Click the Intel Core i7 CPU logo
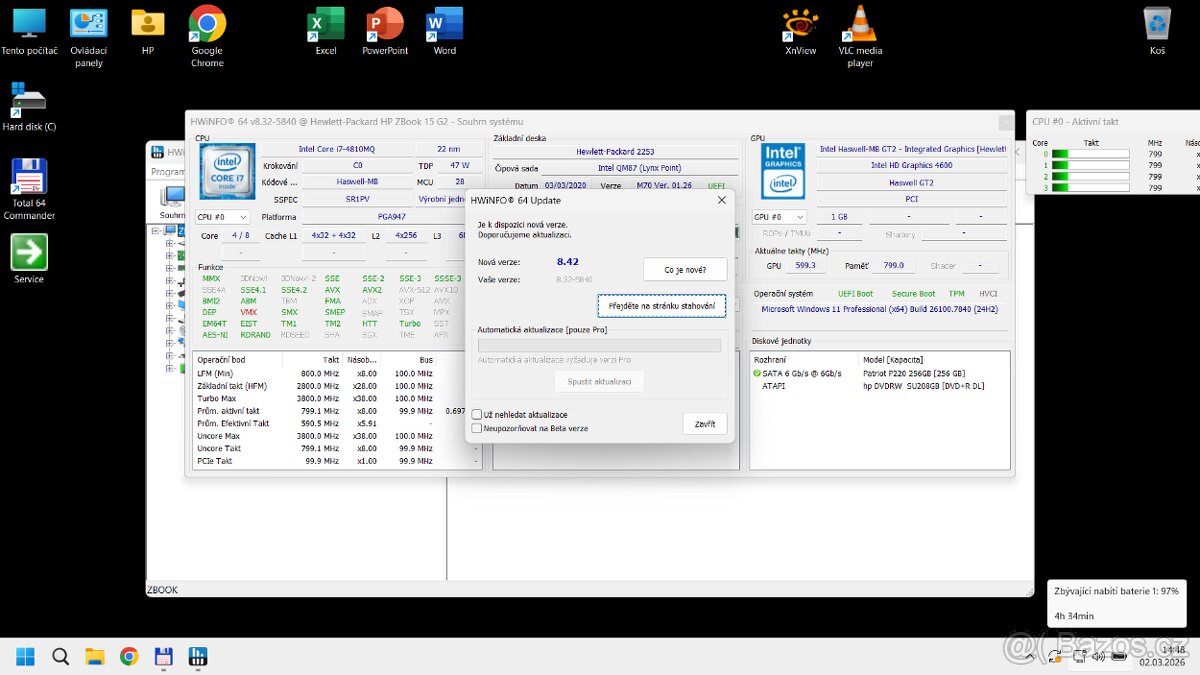1200x675 pixels. [227, 172]
